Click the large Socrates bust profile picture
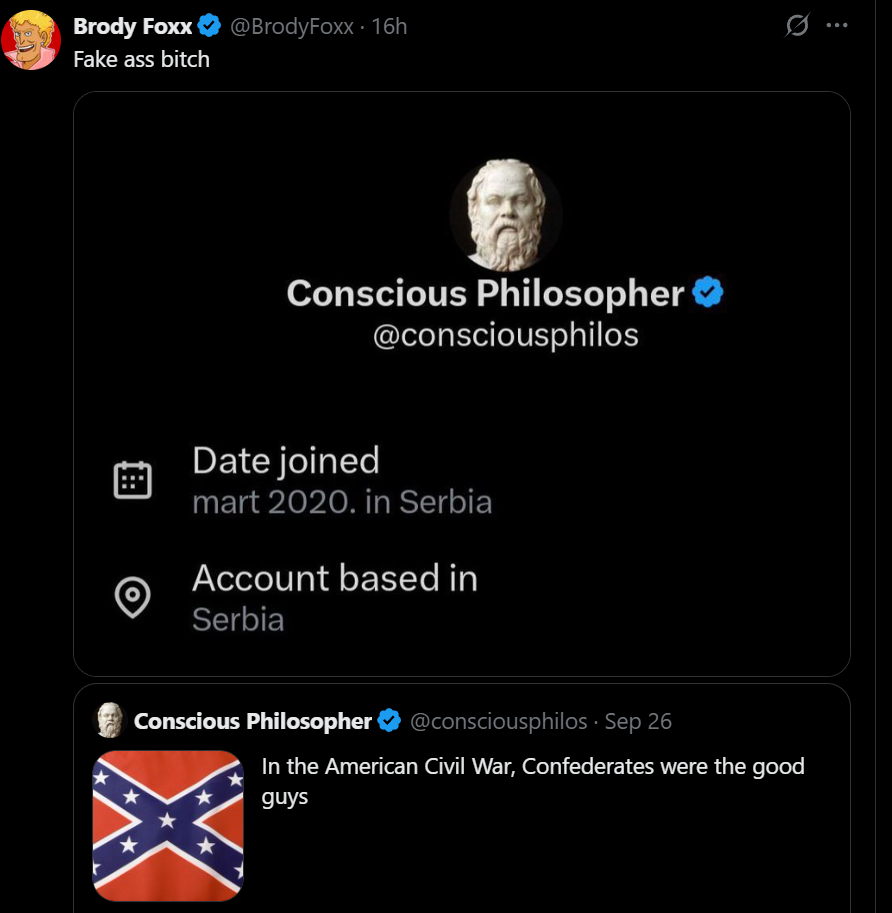The image size is (892, 913). [506, 215]
